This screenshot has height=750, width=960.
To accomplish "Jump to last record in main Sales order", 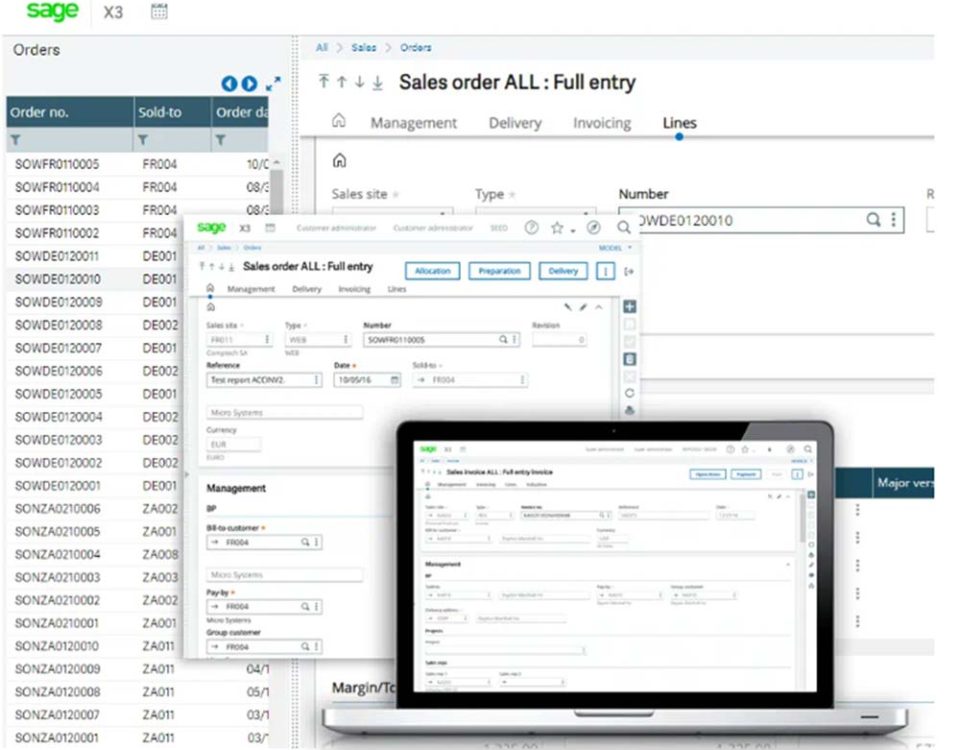I will tap(378, 82).
